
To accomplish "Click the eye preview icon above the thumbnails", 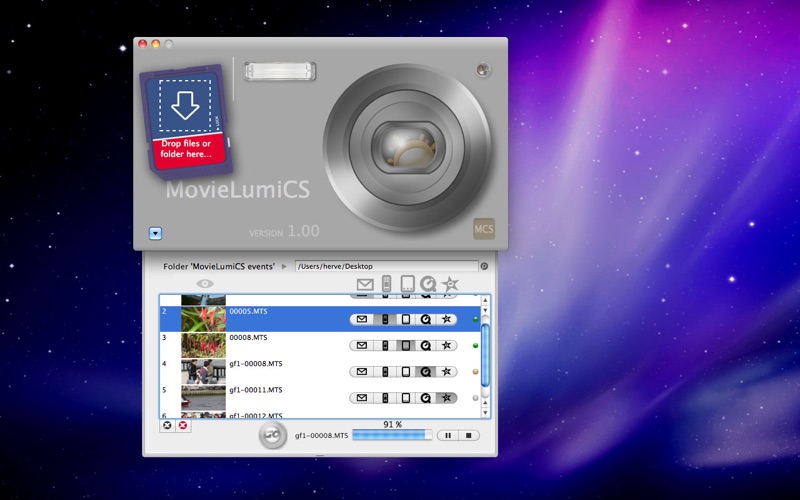I will point(205,284).
